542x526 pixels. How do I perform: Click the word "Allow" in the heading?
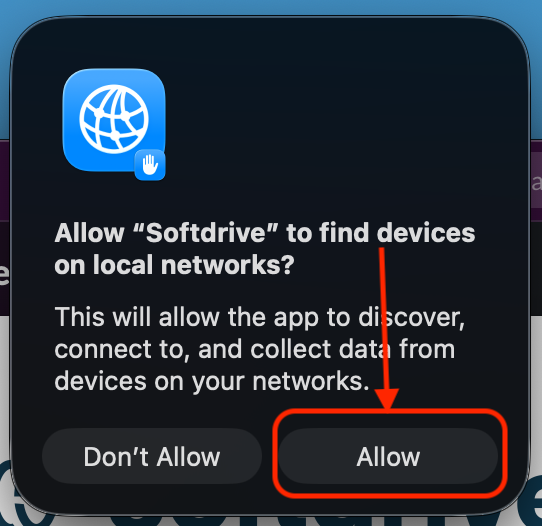(x=89, y=233)
